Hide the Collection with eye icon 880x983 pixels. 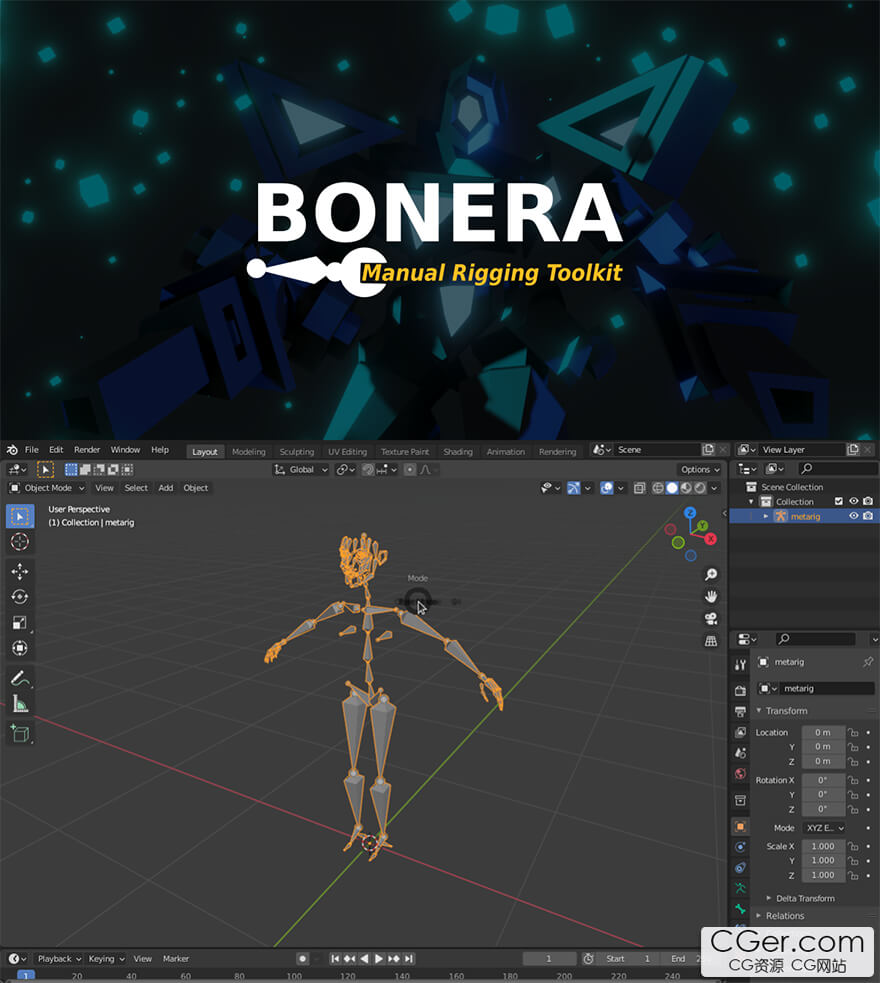tap(854, 501)
